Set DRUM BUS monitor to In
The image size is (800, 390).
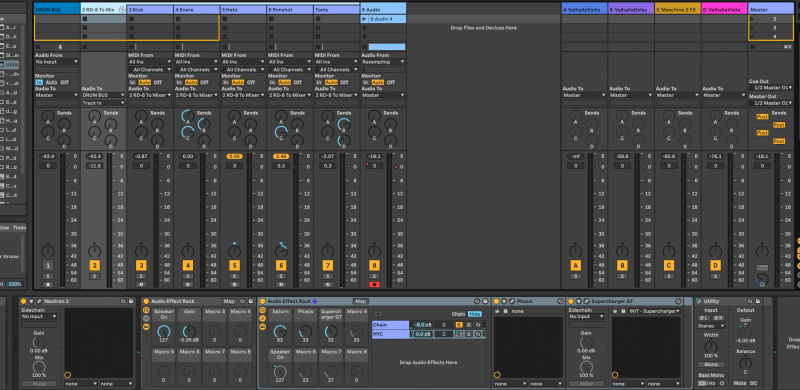39,82
